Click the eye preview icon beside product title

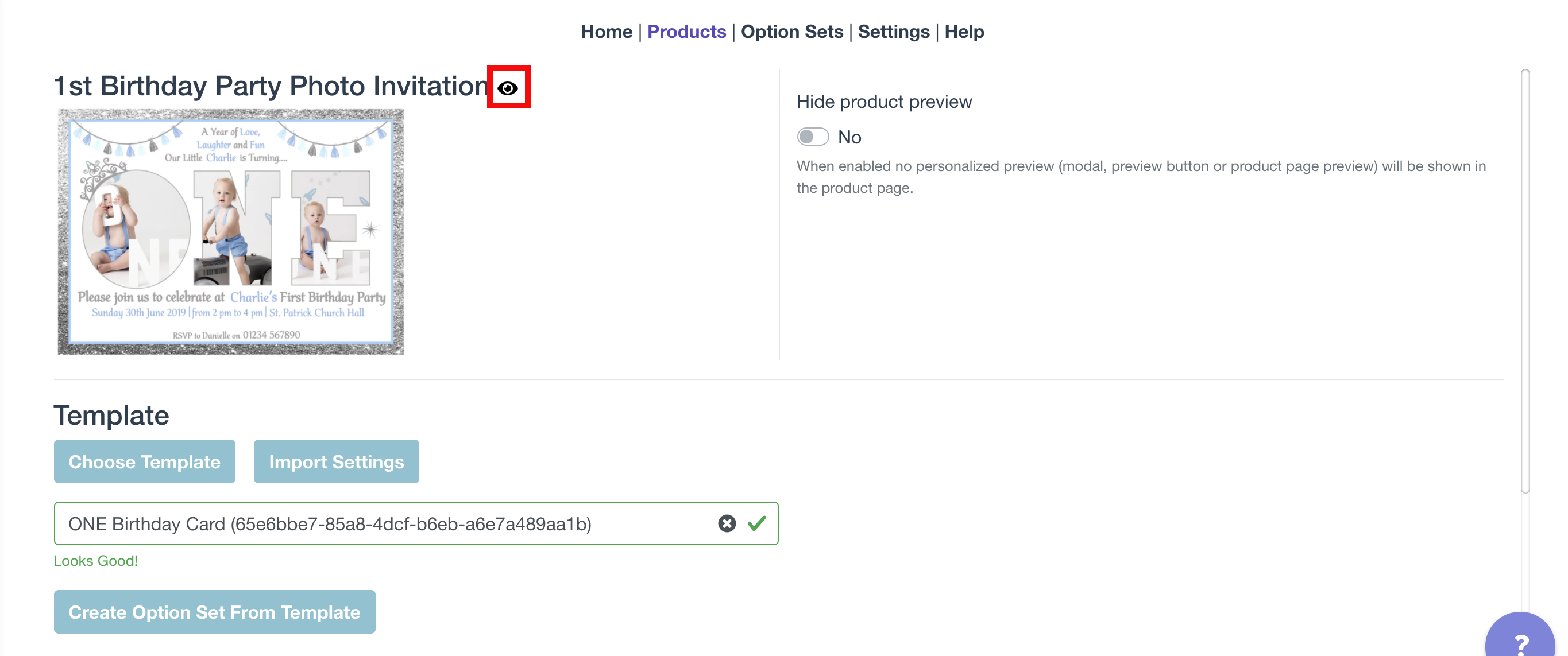pyautogui.click(x=508, y=88)
